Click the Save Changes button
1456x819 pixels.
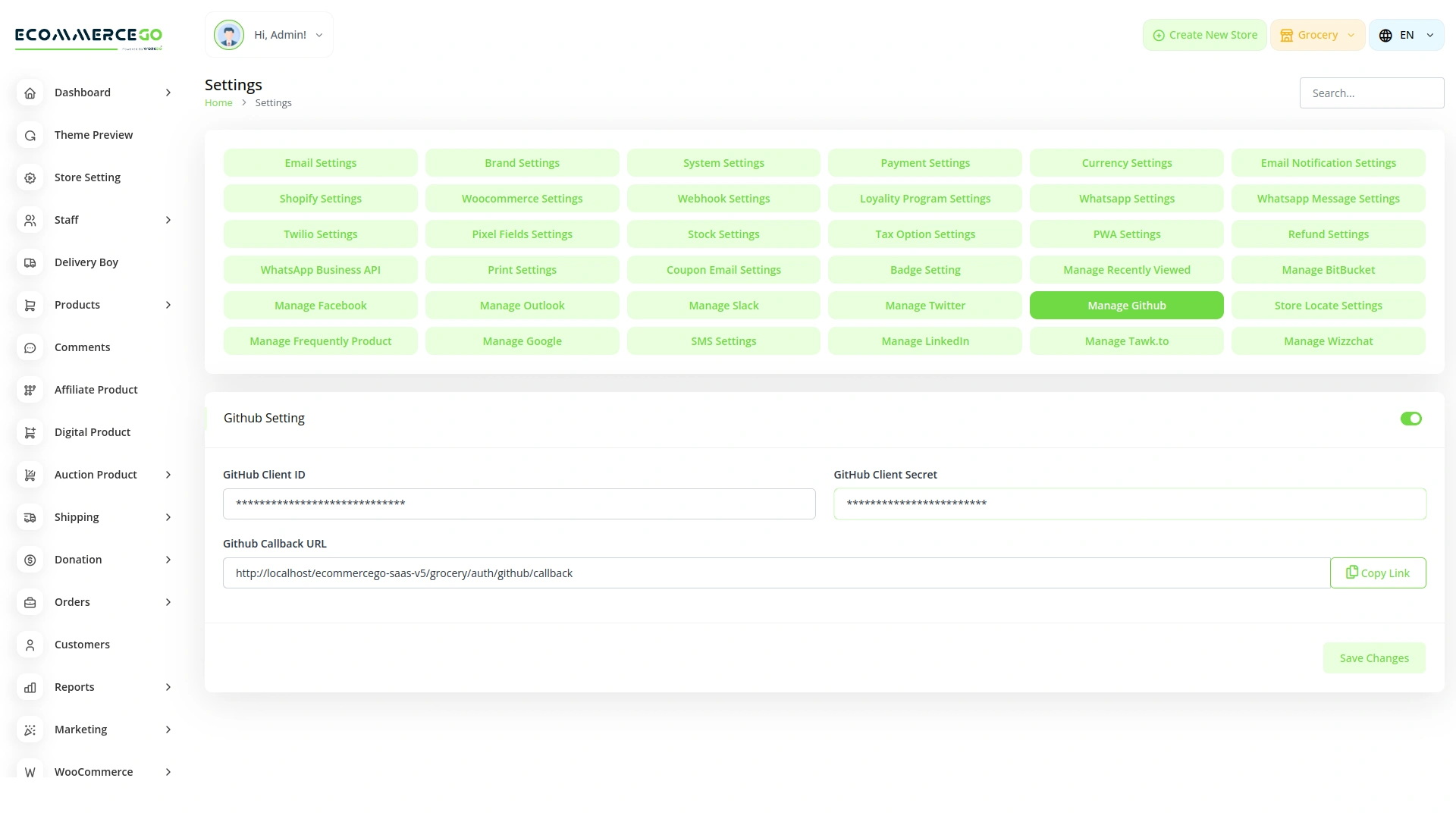pyautogui.click(x=1374, y=657)
